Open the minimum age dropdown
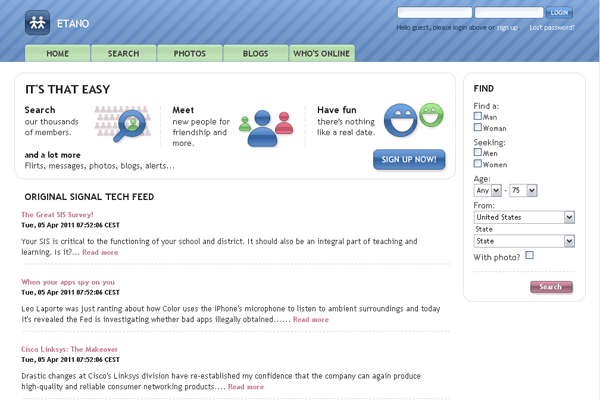 (x=486, y=190)
